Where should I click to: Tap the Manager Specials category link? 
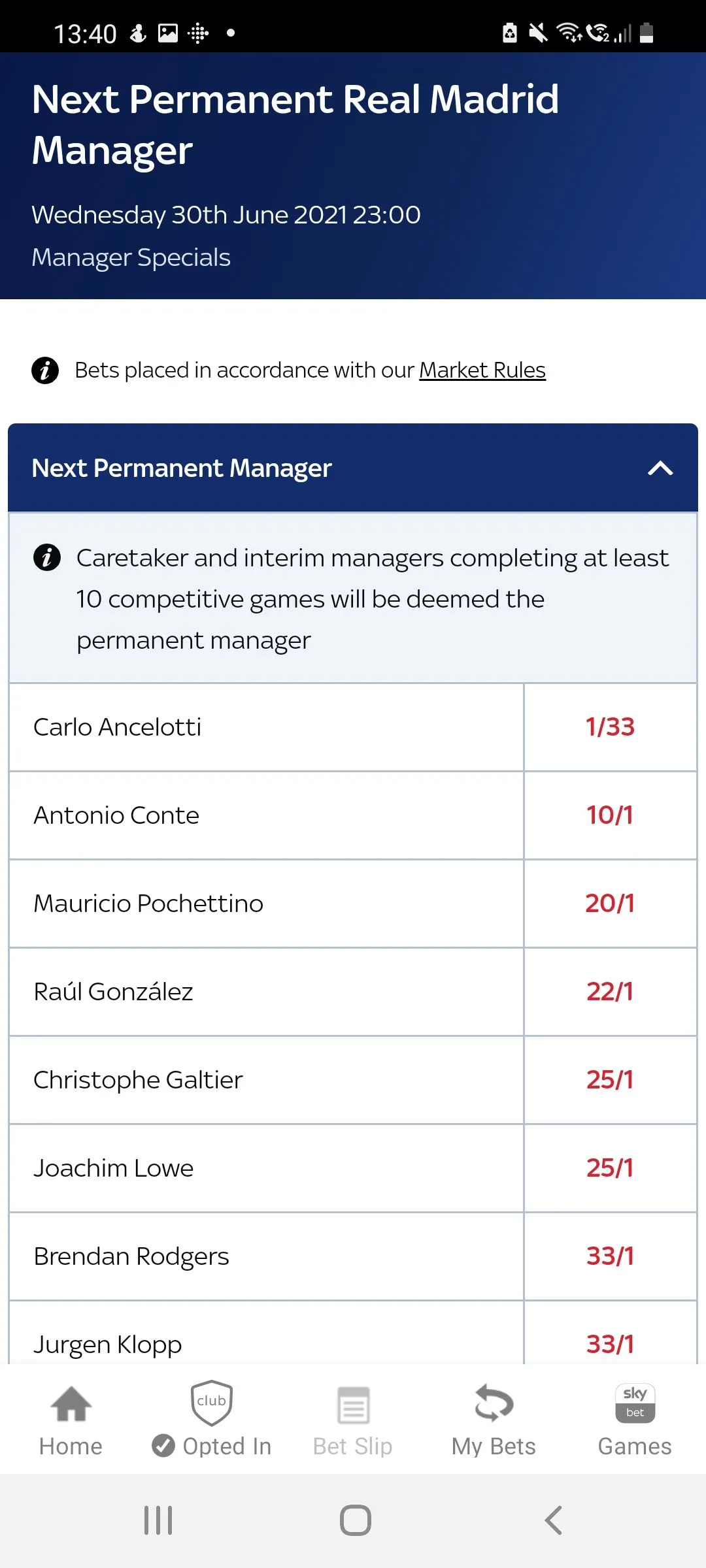click(x=131, y=257)
